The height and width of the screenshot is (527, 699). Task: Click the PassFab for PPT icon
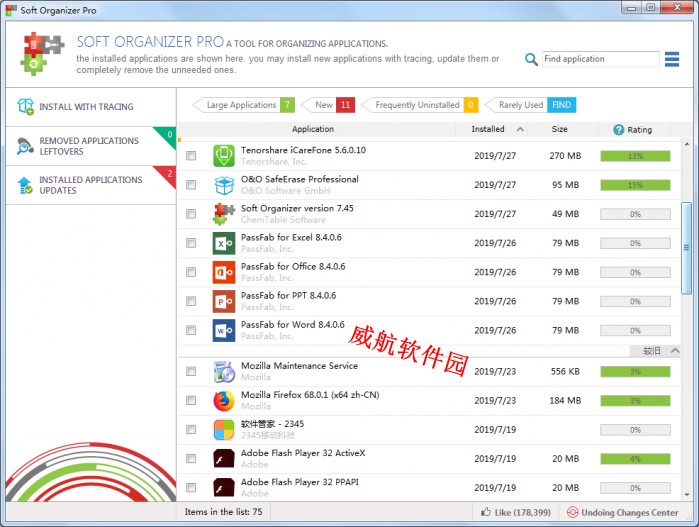point(223,301)
